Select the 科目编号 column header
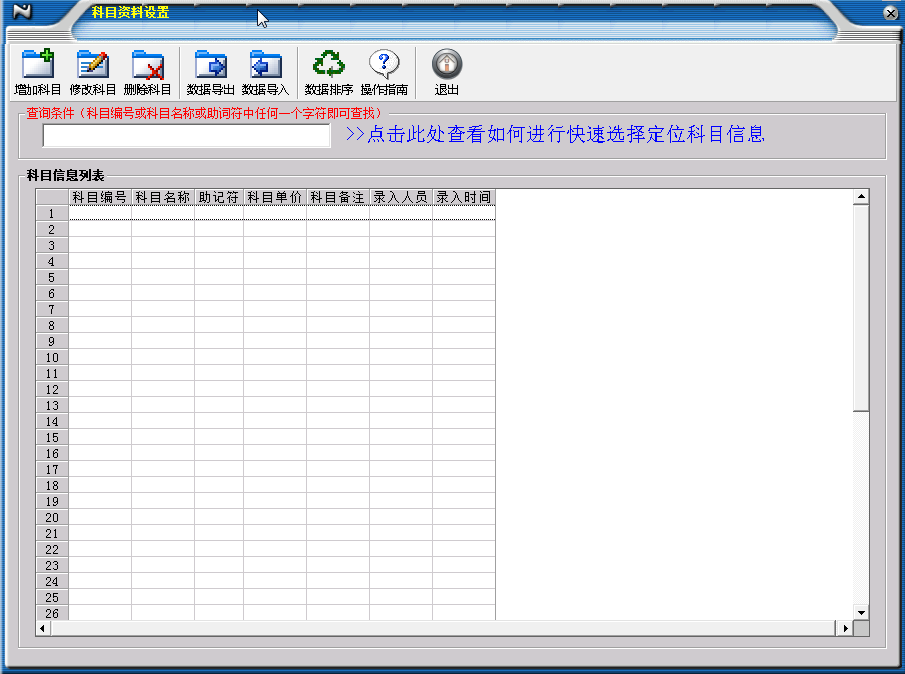This screenshot has width=905, height=674. coord(100,197)
